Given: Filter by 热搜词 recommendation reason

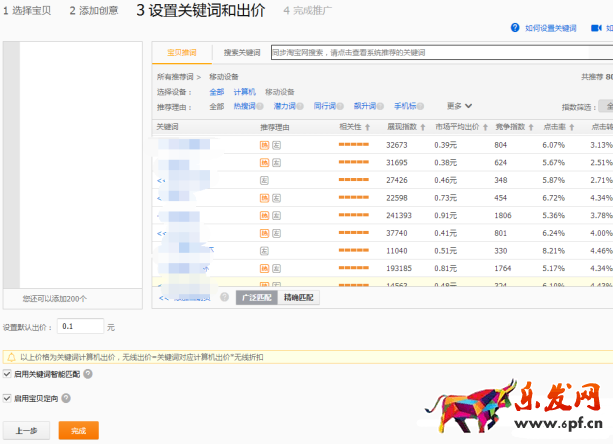Looking at the screenshot, I should coord(244,105).
